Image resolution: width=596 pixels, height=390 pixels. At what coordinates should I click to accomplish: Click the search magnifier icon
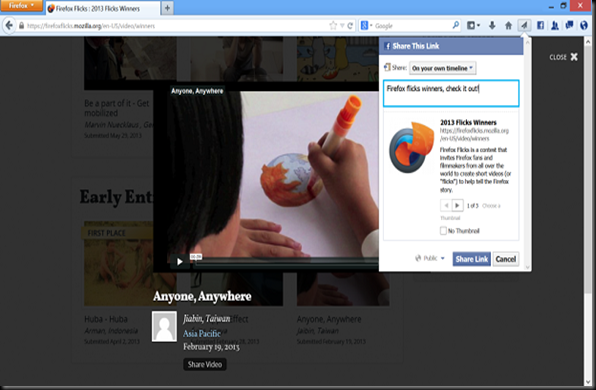pos(455,25)
